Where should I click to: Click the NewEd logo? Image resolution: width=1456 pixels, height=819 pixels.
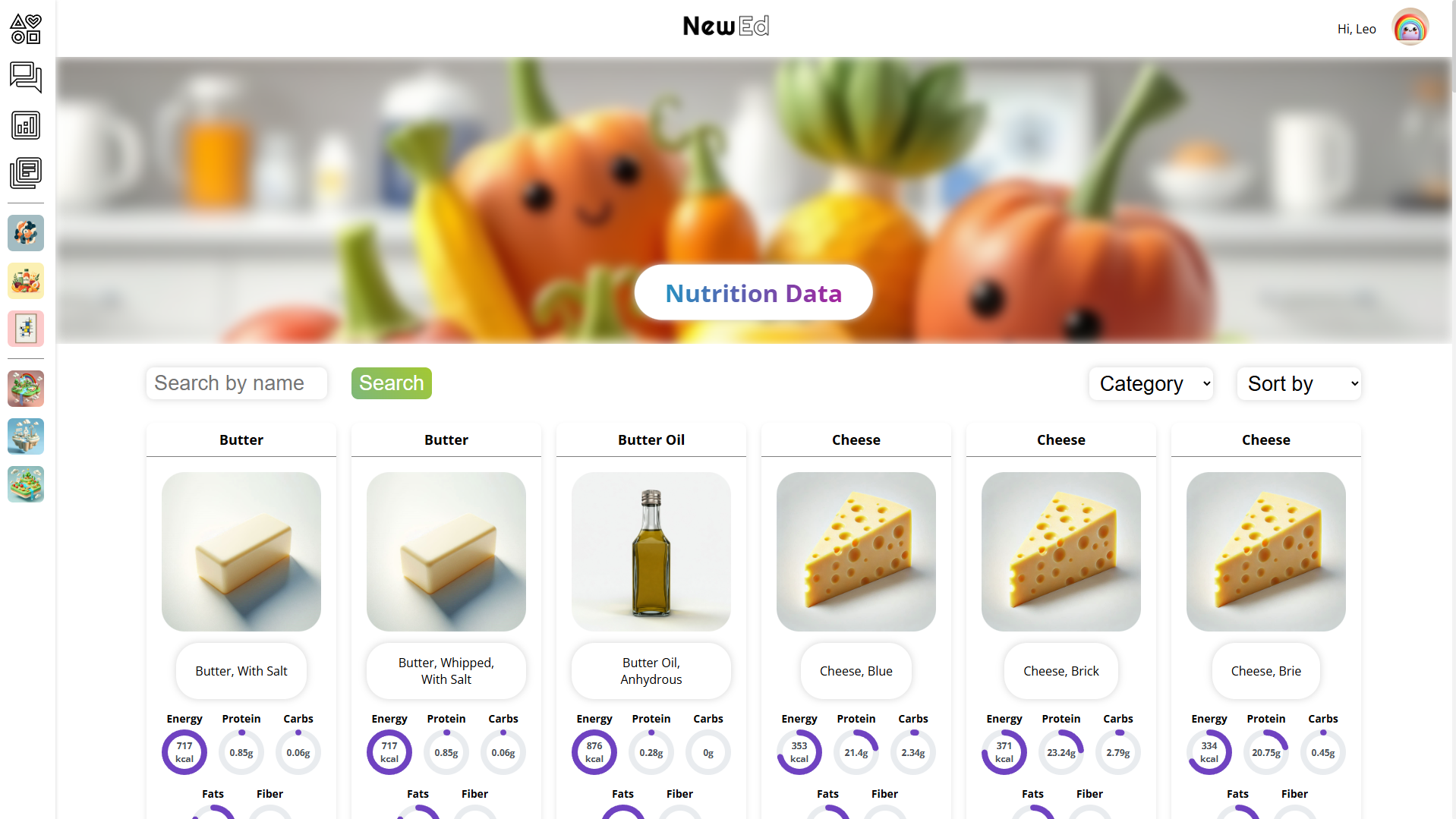click(725, 26)
